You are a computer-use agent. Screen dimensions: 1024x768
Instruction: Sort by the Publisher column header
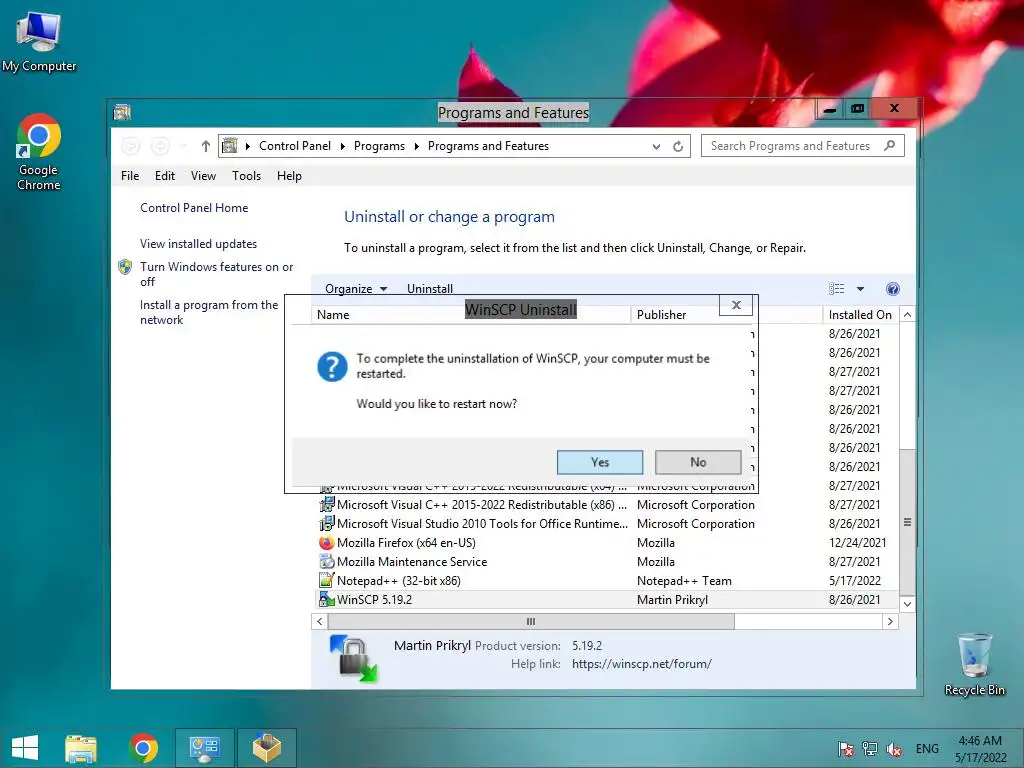tap(662, 315)
